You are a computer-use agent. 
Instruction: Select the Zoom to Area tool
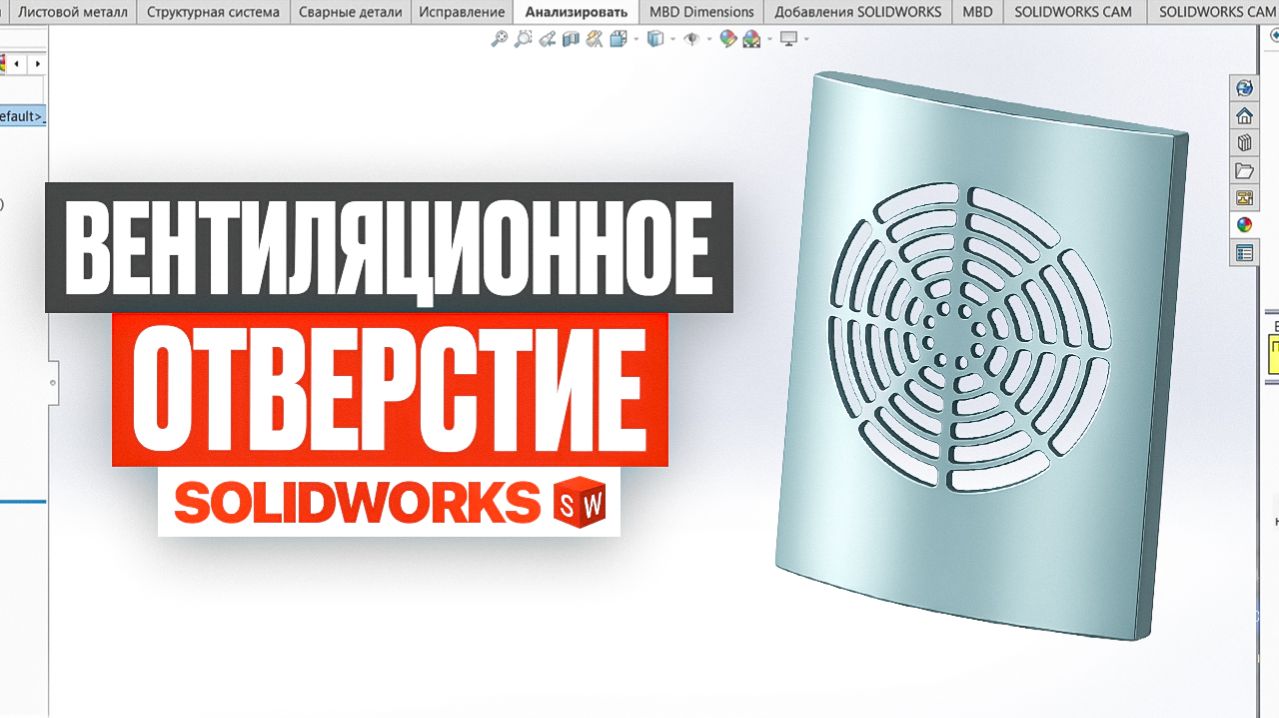[x=523, y=39]
